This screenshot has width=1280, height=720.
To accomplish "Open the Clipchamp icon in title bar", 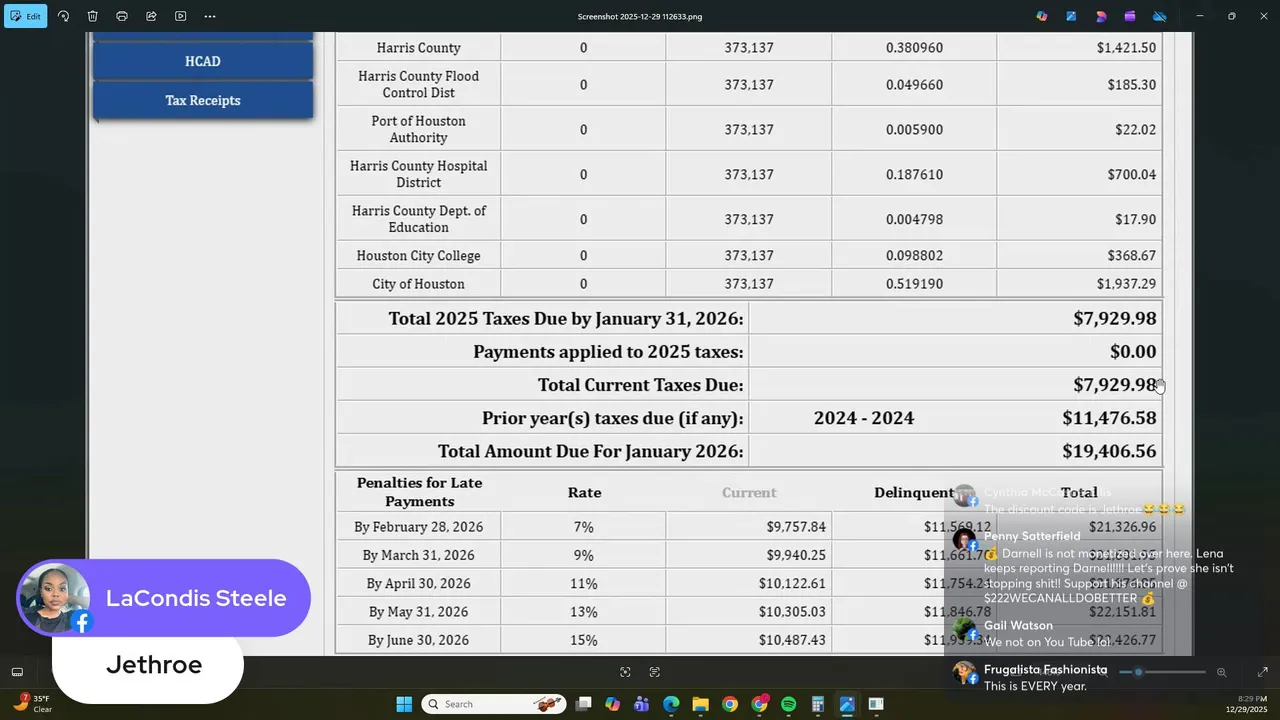I will 1130,16.
